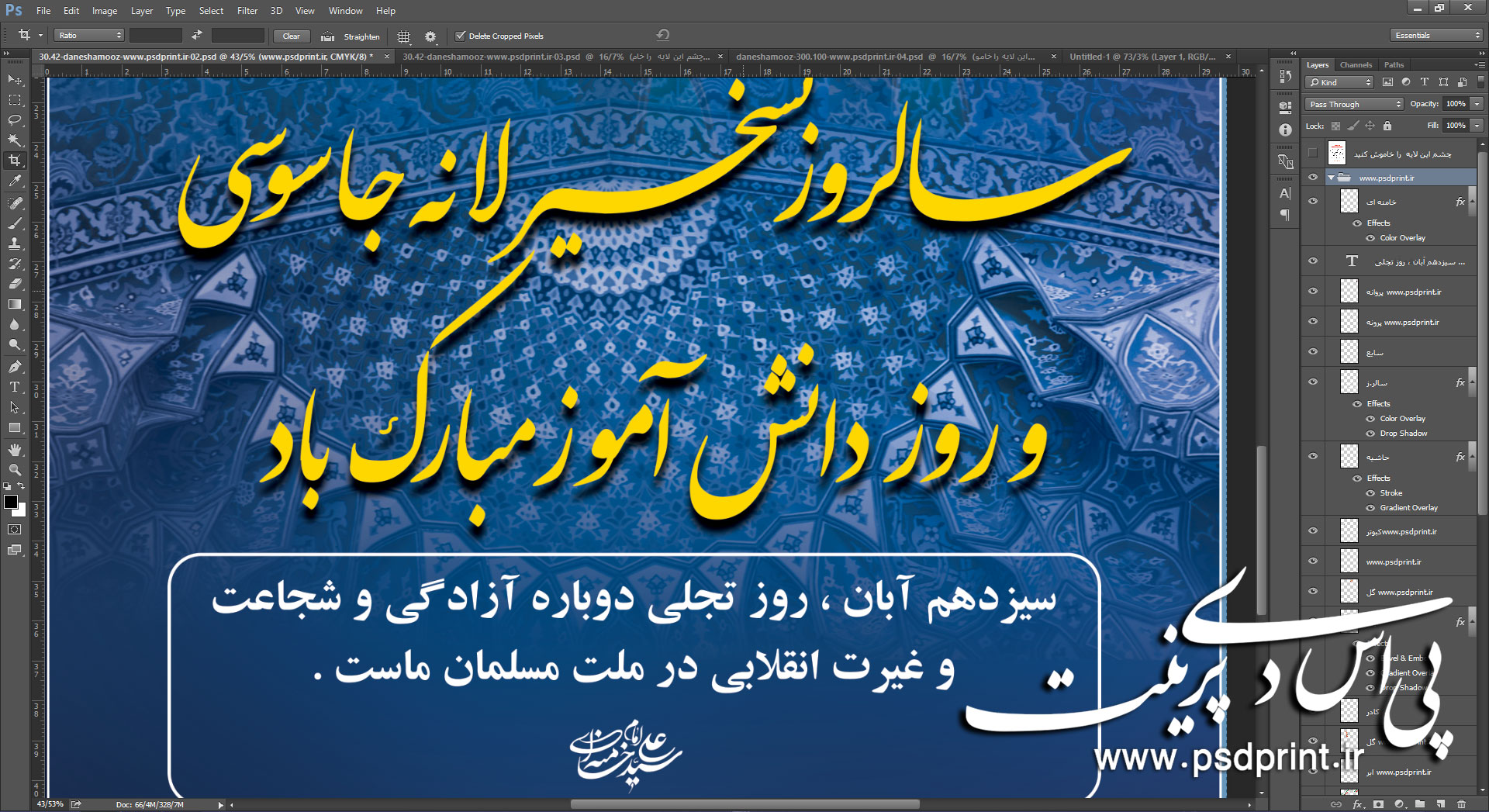Open the Filter menu
Image resolution: width=1489 pixels, height=812 pixels.
point(247,11)
